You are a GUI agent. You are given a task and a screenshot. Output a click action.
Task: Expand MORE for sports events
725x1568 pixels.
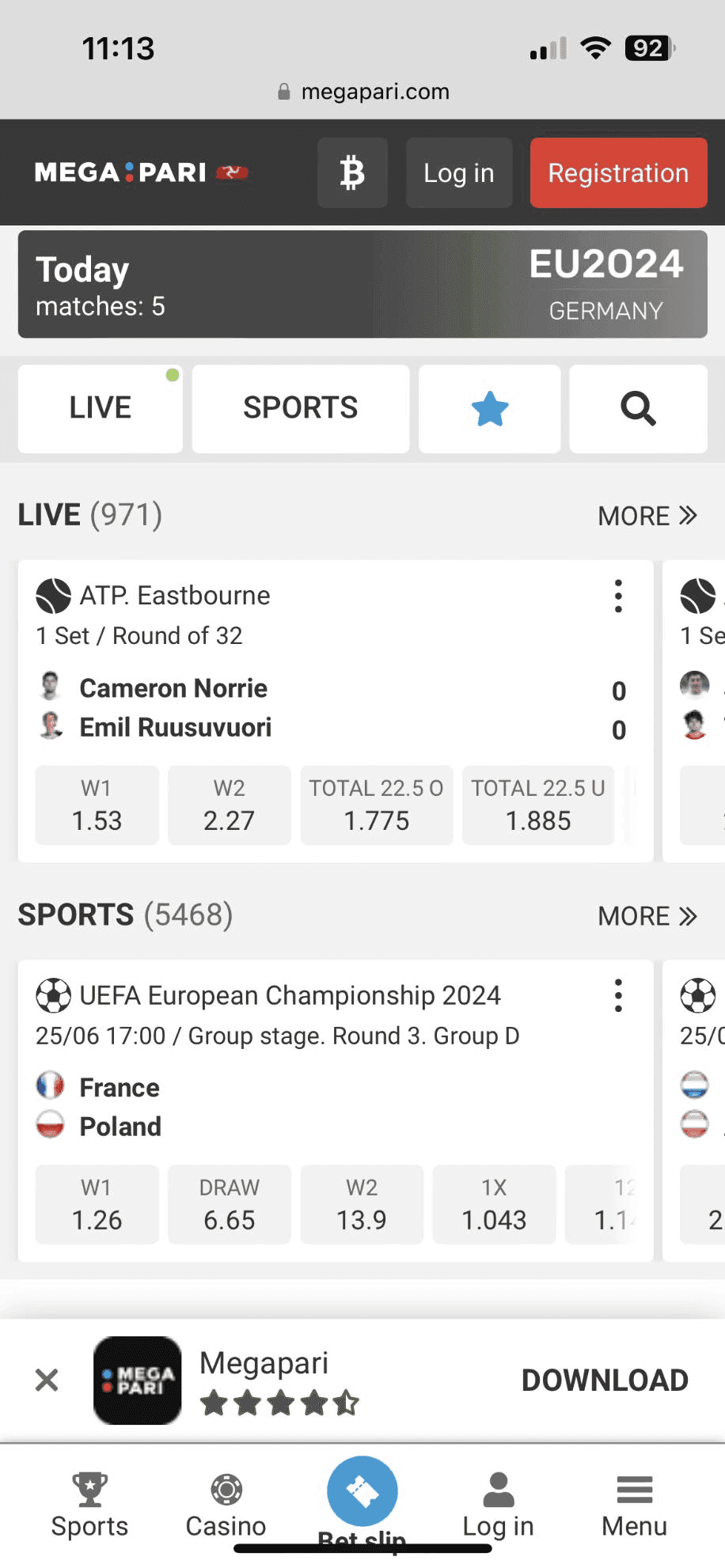(x=647, y=916)
